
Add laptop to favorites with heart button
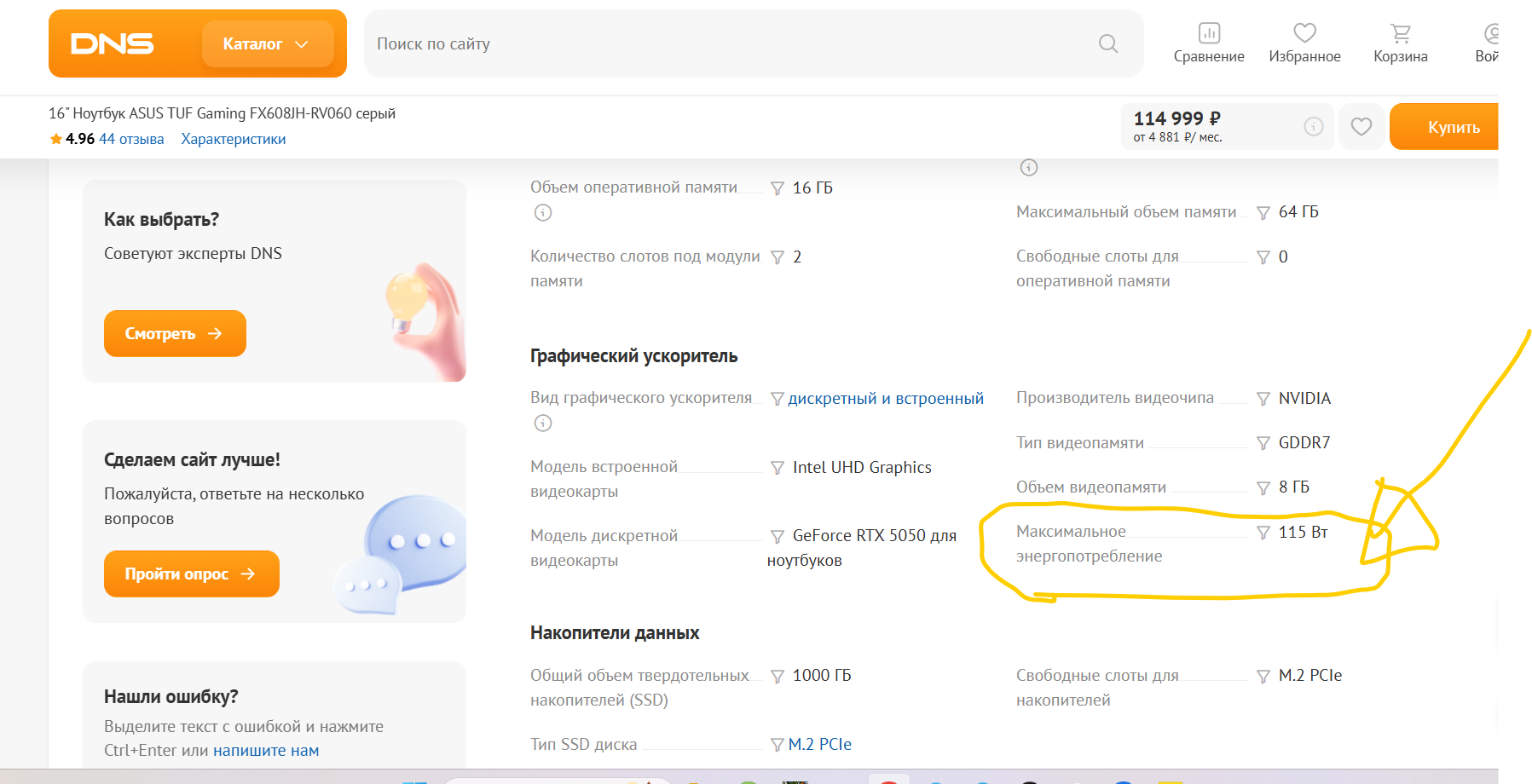coord(1361,127)
